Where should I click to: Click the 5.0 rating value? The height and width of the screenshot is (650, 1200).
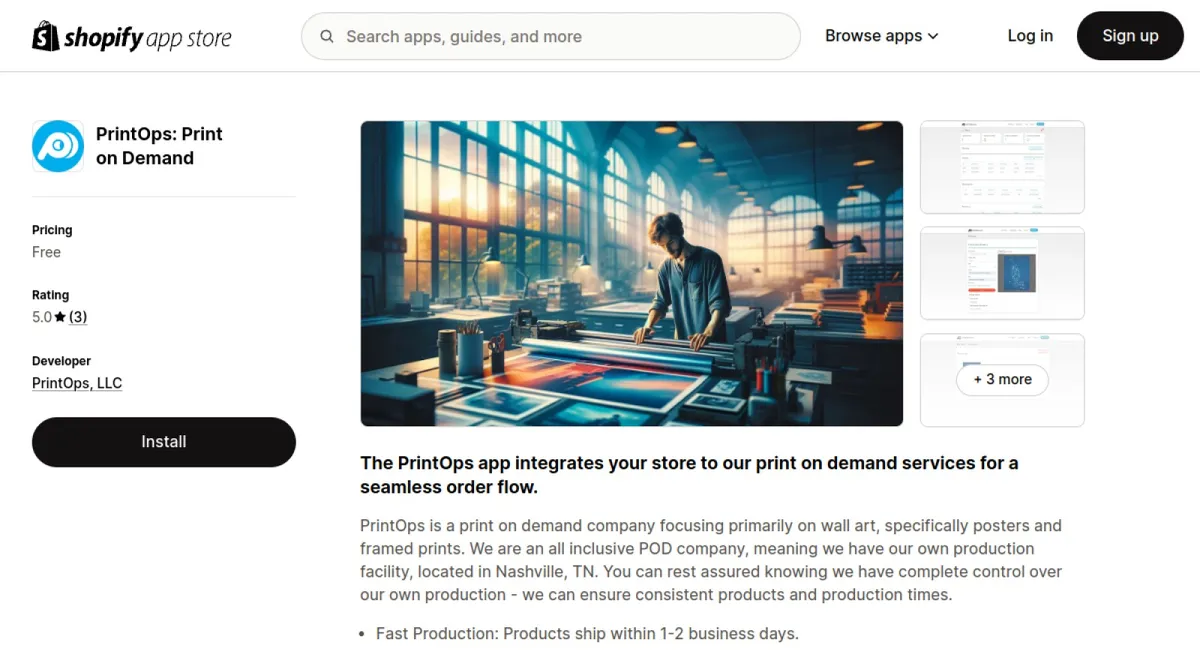tap(42, 317)
